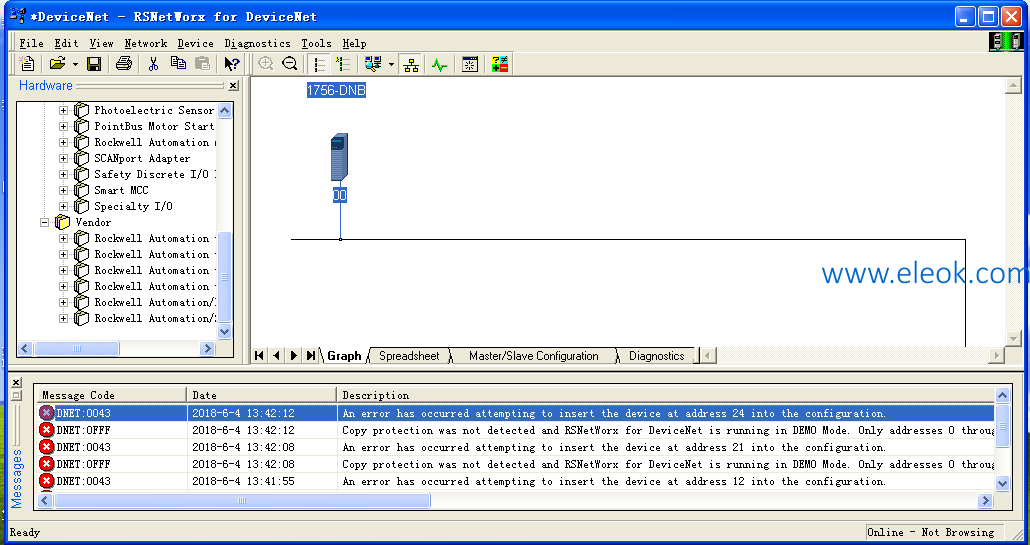Click the window with starburst icon
Image resolution: width=1030 pixels, height=545 pixels.
click(x=470, y=64)
